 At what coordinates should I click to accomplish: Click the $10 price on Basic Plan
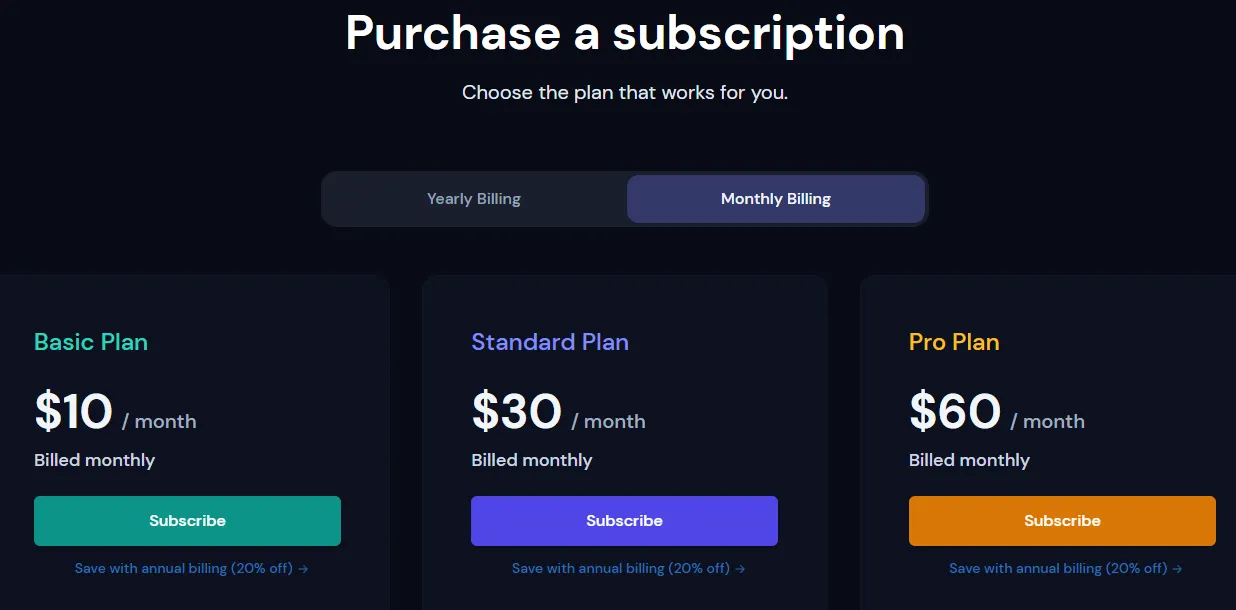[x=73, y=411]
